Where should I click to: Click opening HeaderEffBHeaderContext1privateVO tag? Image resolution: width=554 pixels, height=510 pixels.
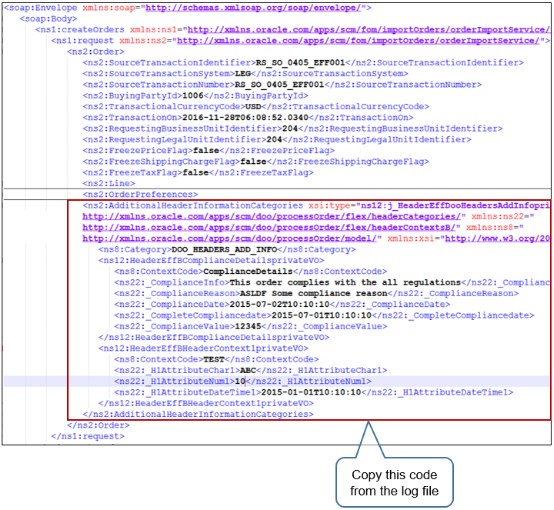203,348
